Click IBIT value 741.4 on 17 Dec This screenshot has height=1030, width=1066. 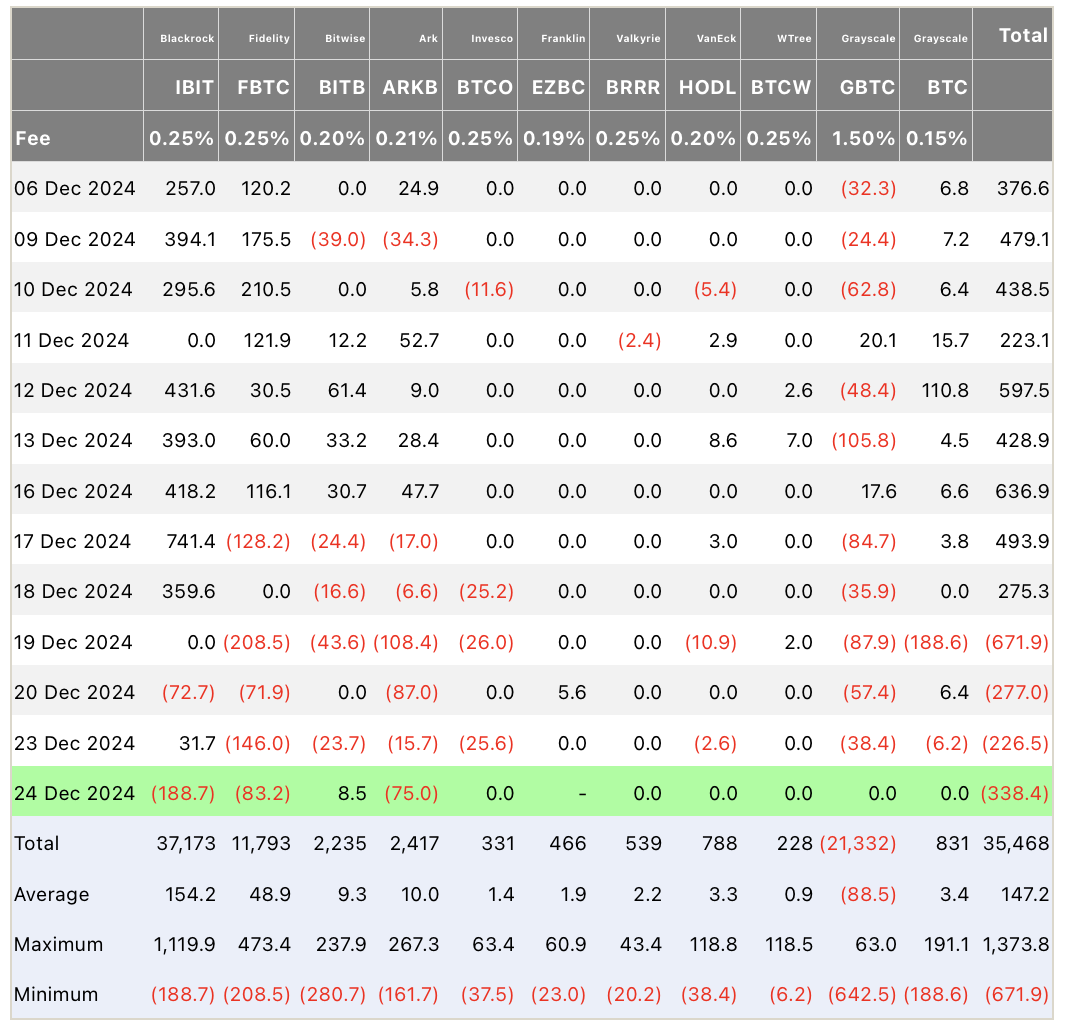[x=190, y=542]
